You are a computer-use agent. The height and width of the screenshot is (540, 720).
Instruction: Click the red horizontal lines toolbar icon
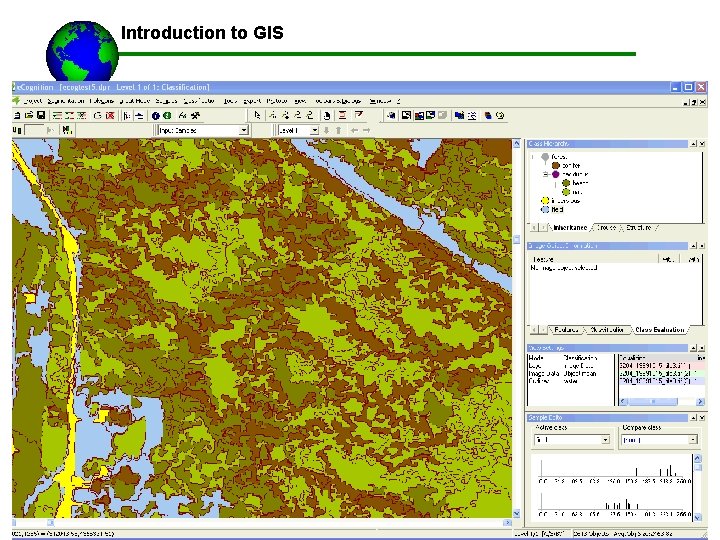(x=342, y=115)
